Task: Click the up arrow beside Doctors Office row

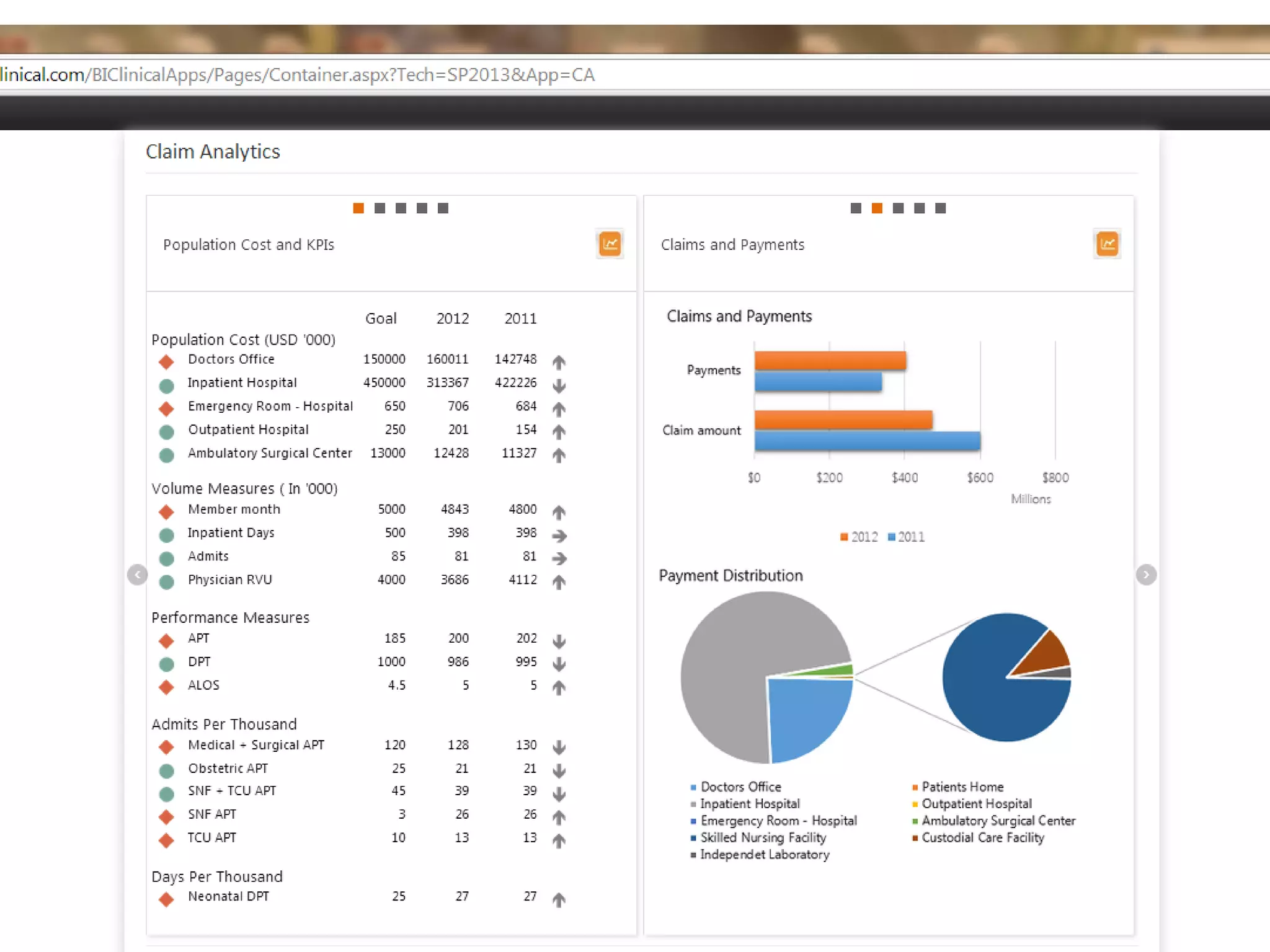Action: [559, 361]
